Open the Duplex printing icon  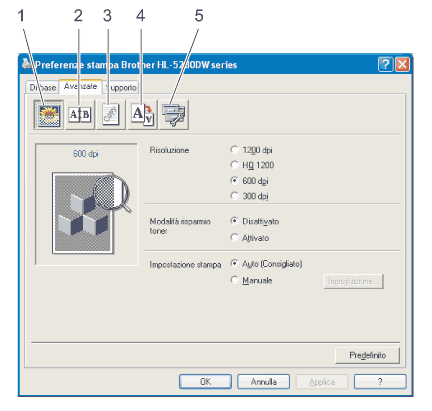tap(80, 115)
